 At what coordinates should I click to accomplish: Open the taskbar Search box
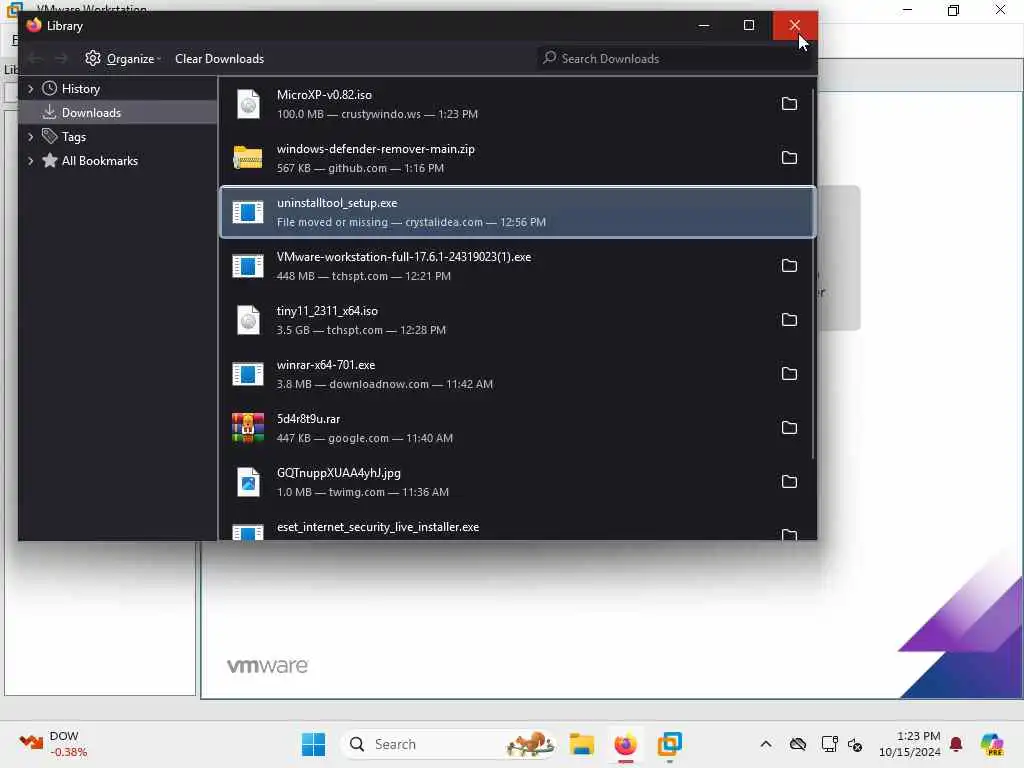click(x=448, y=744)
